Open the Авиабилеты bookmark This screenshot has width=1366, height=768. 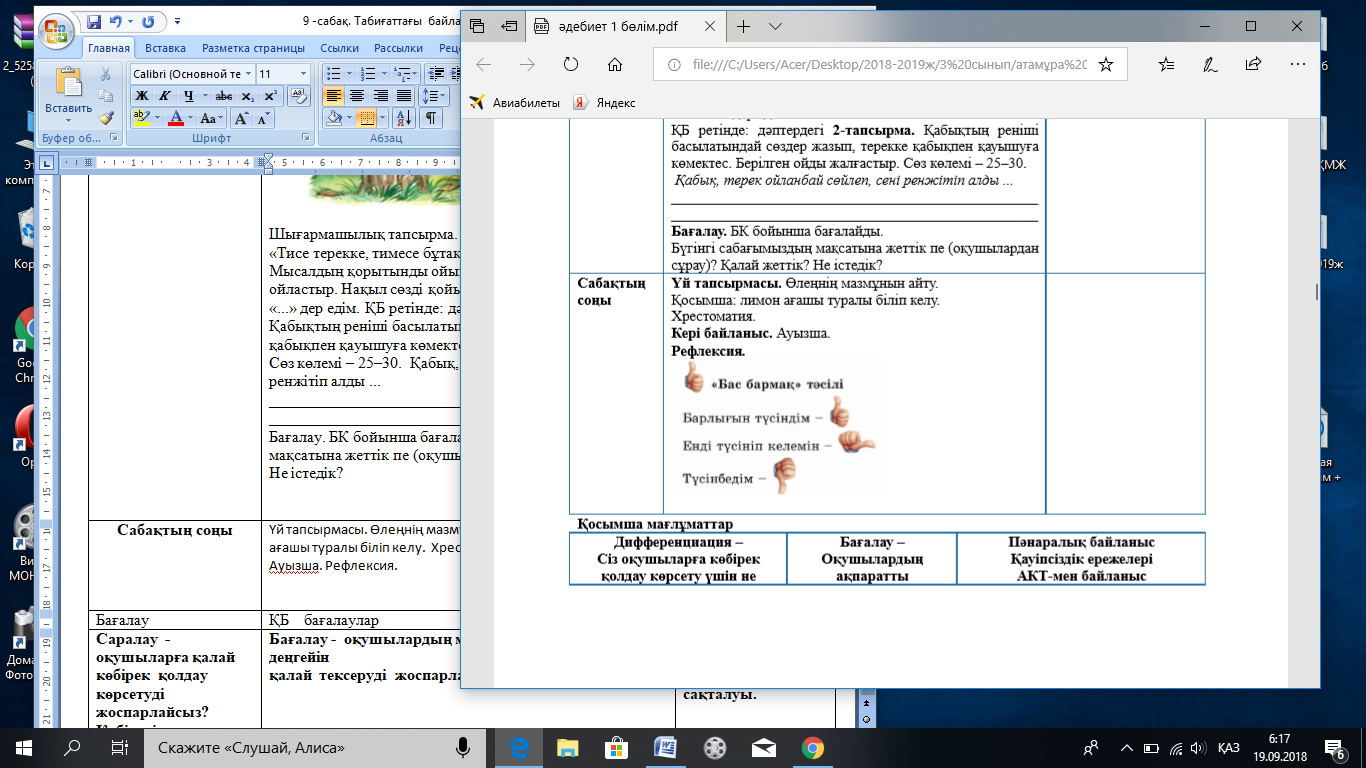(514, 102)
